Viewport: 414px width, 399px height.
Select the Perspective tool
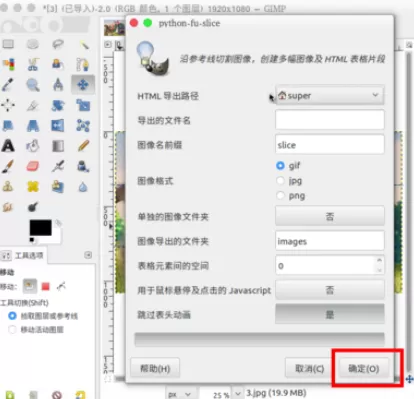point(33,126)
